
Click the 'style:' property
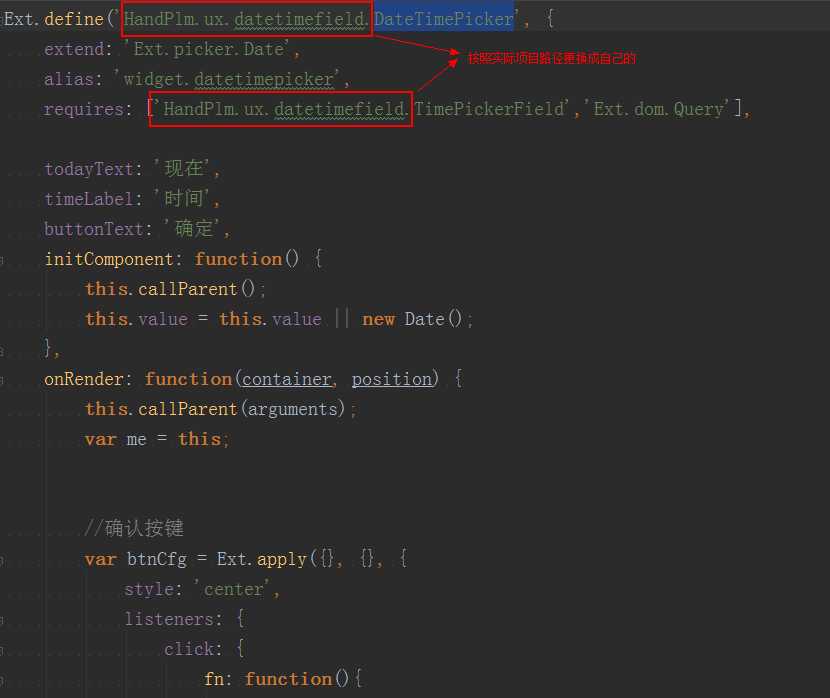point(154,589)
